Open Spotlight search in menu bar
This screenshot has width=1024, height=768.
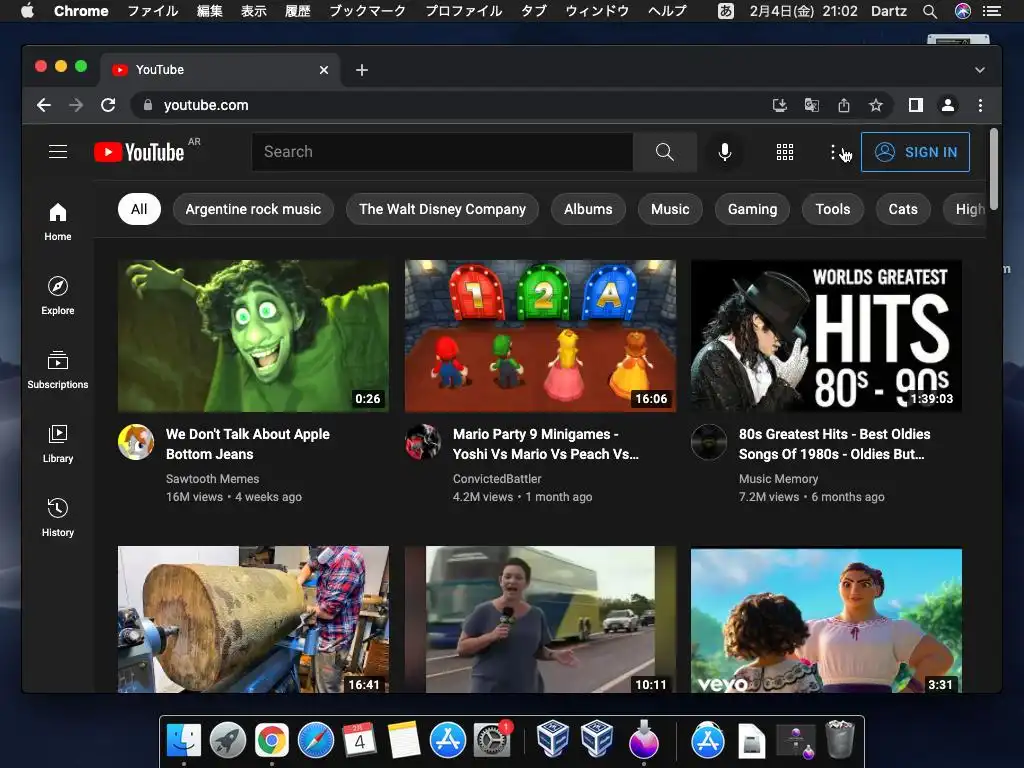coord(930,11)
